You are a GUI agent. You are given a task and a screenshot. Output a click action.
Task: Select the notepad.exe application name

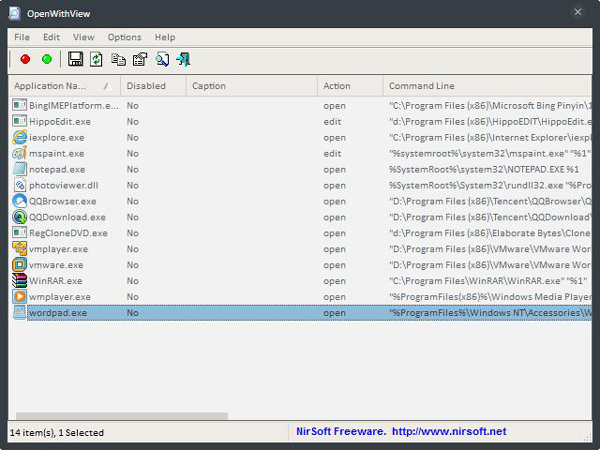click(x=57, y=170)
